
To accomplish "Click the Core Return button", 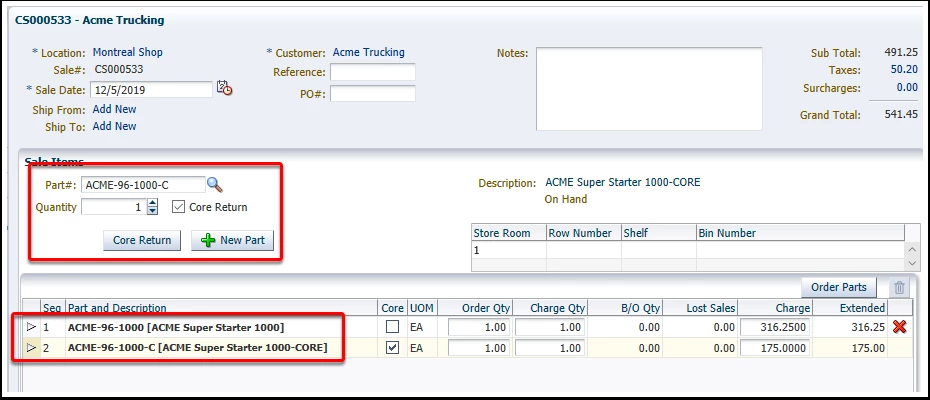I will (142, 240).
